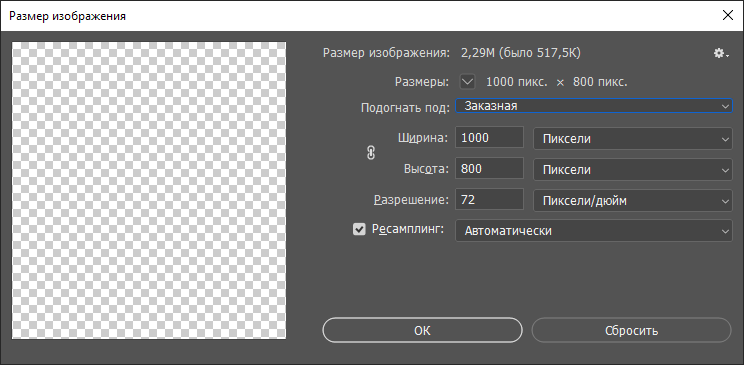Click the Высота value field showing 800

(490, 168)
